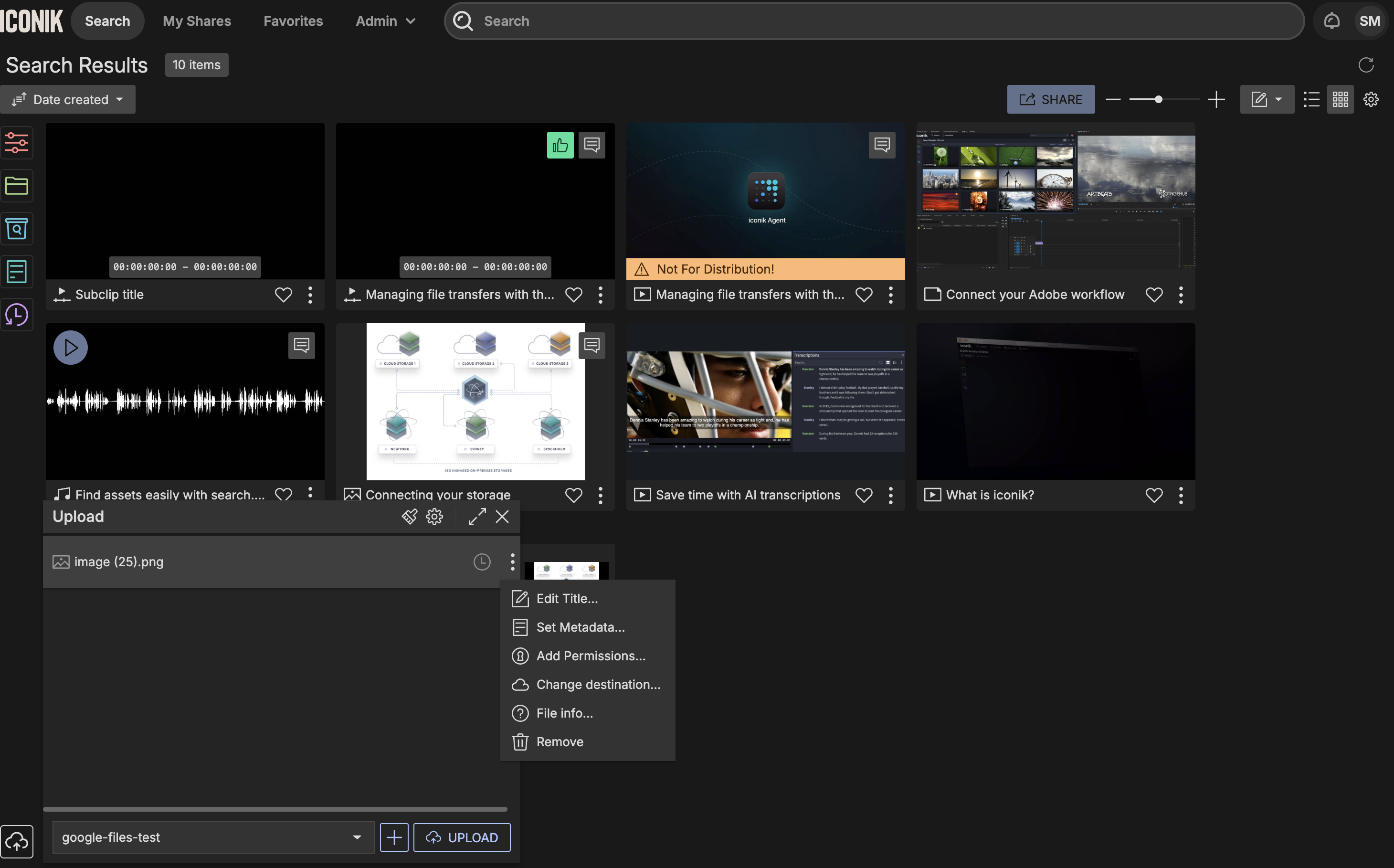The height and width of the screenshot is (868, 1394).
Task: Open the Admin dropdown menu
Action: click(385, 21)
